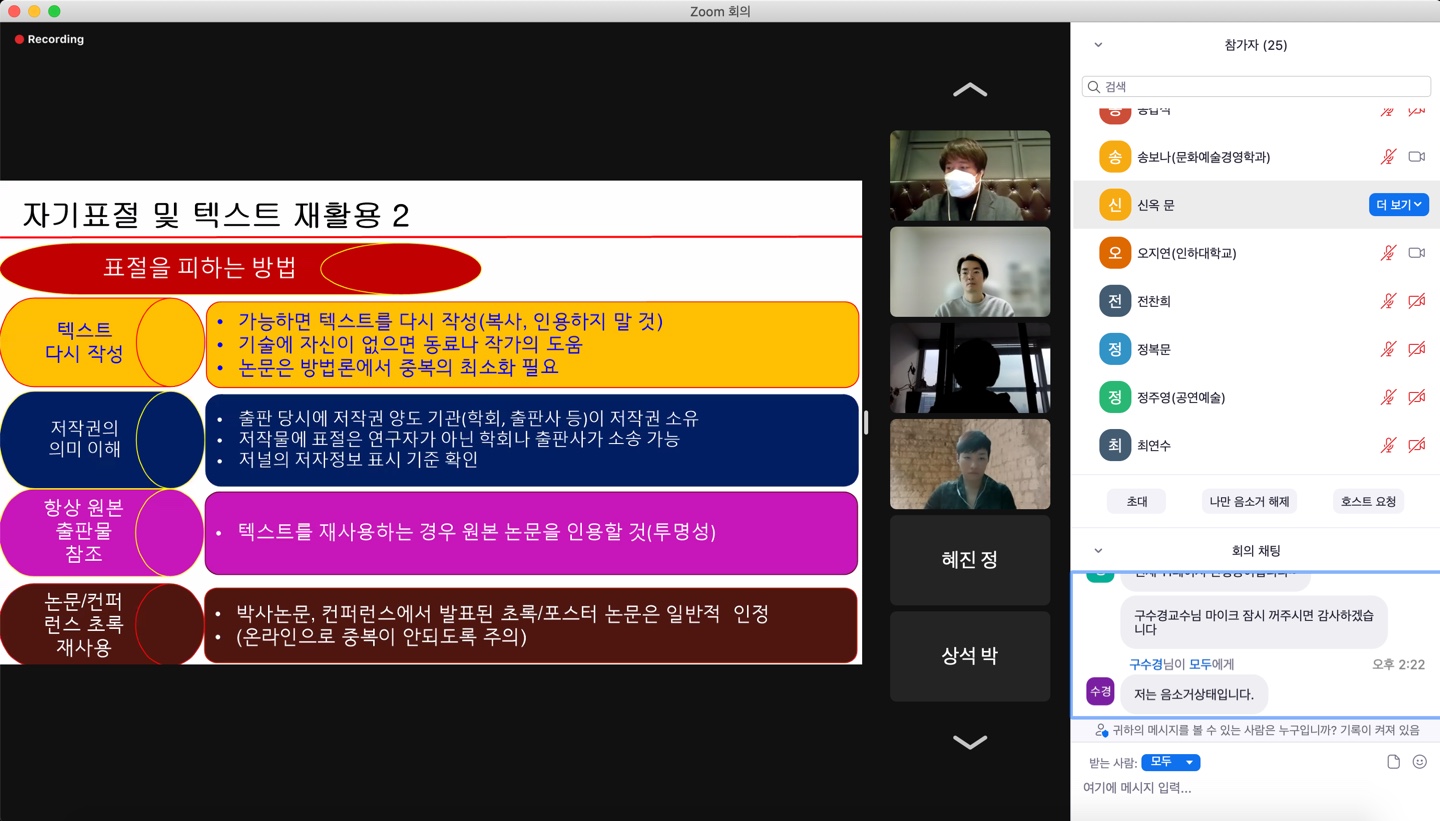Viewport: 1440px width, 821px height.
Task: Click the 모두 link in chat header
Action: 1199,664
